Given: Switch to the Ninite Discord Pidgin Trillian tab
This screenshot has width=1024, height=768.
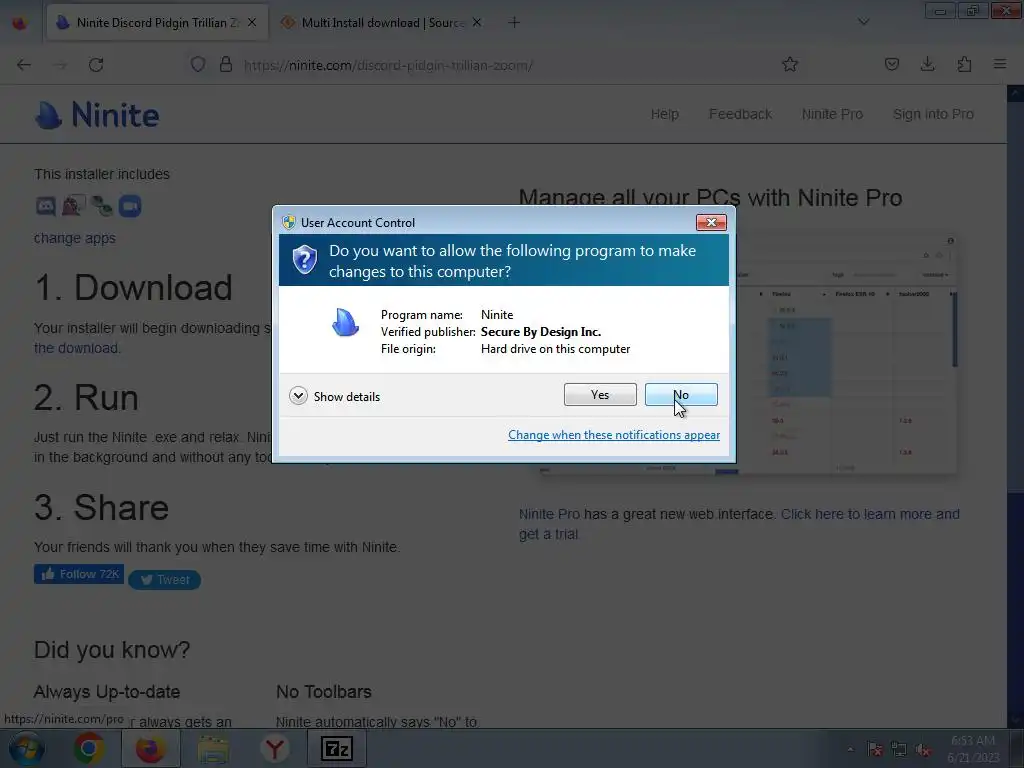Looking at the screenshot, I should (157, 23).
